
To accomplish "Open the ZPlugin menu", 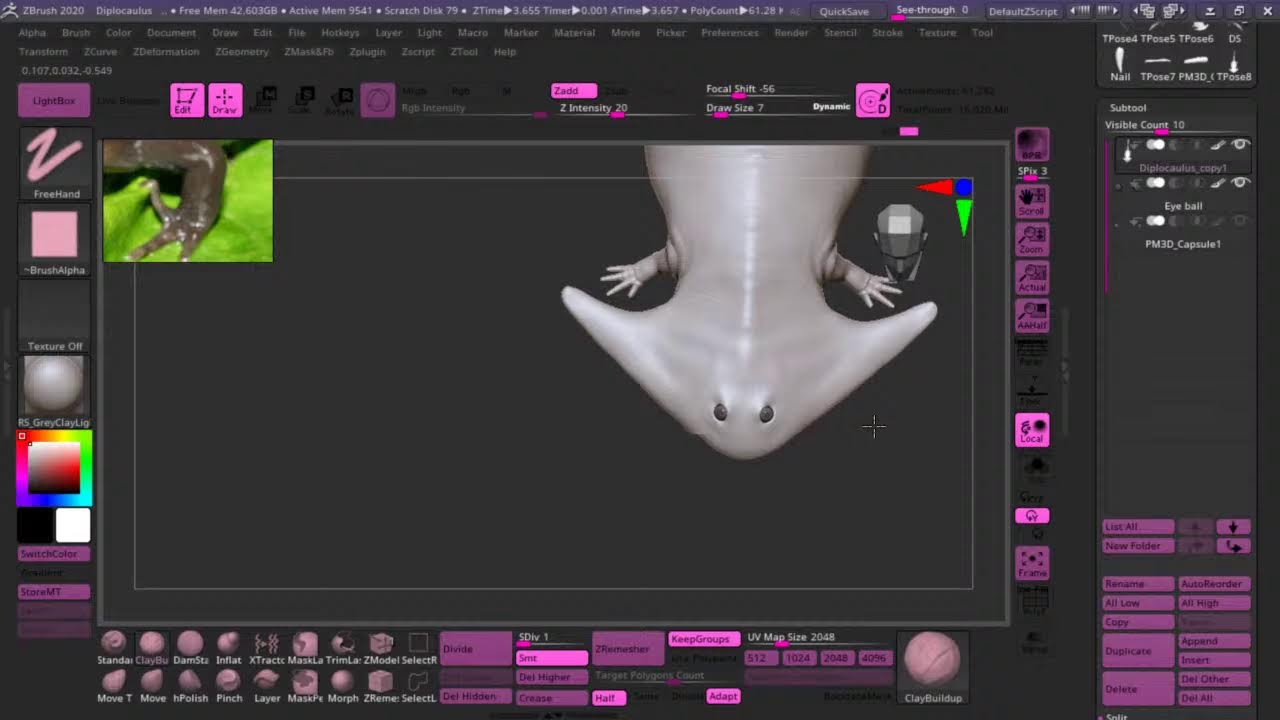I will click(367, 52).
